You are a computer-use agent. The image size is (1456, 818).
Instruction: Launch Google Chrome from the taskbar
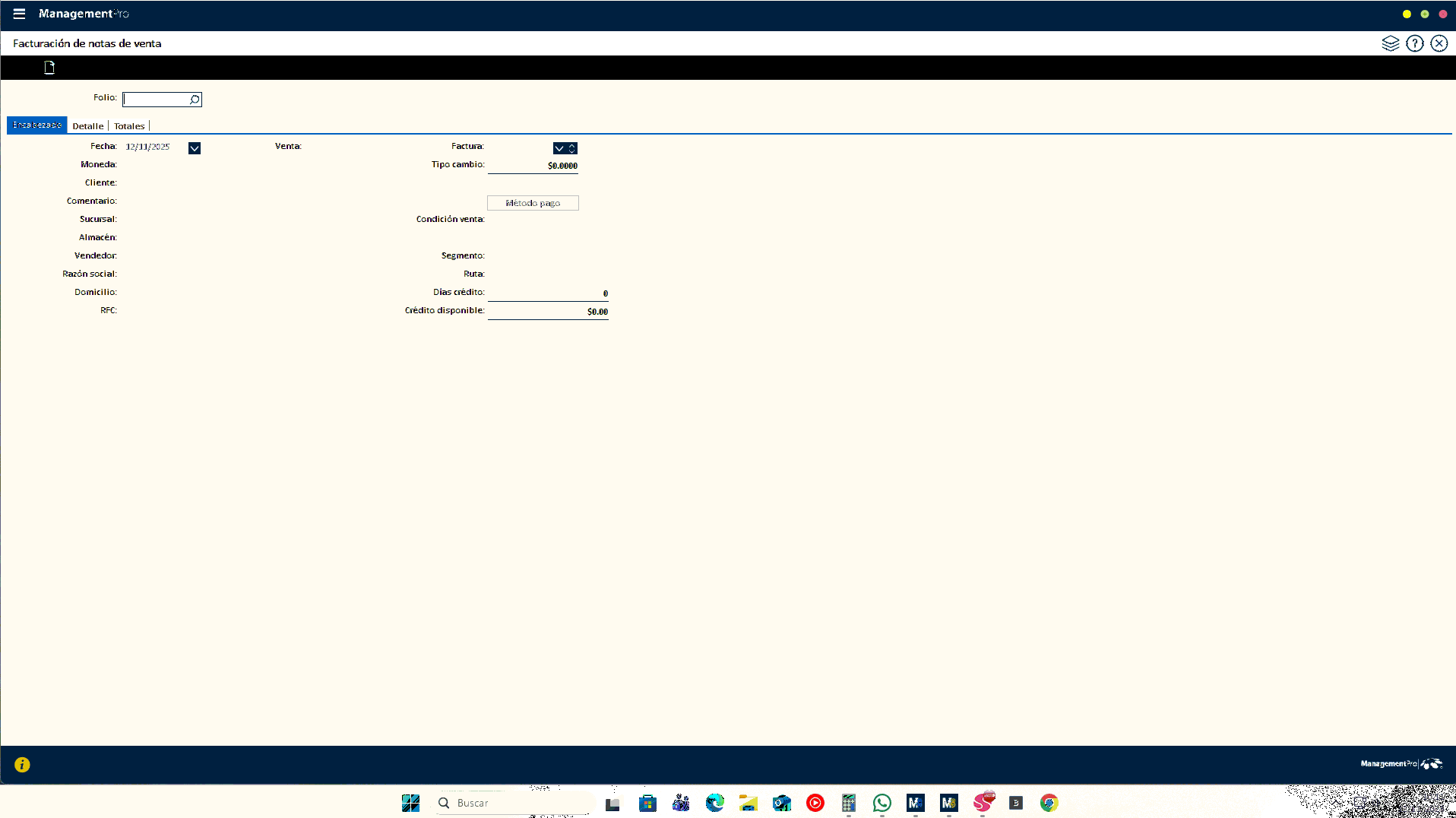tap(1049, 803)
